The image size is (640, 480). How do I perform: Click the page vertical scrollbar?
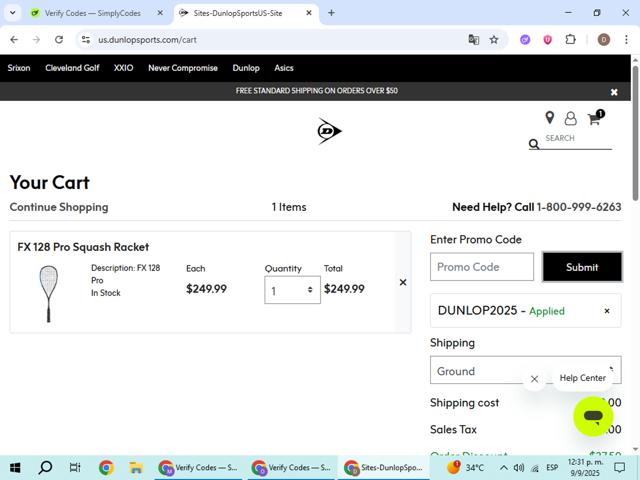tap(635, 133)
